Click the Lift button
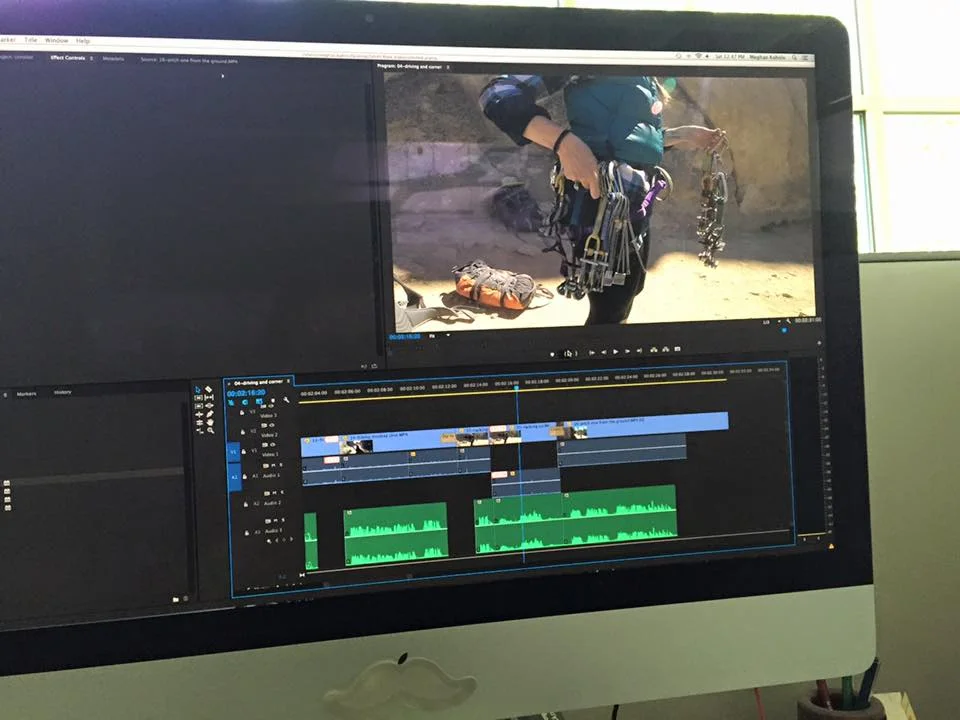960x720 pixels. click(x=653, y=350)
